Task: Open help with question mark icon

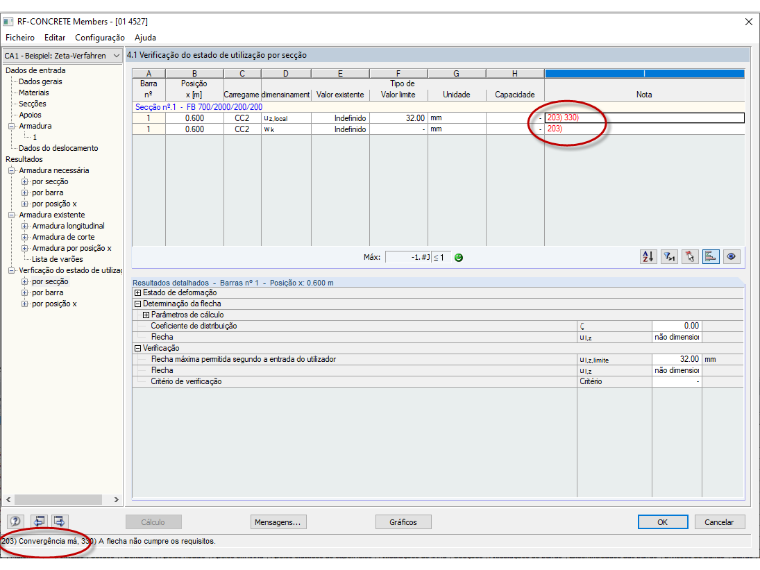Action: coord(15,521)
